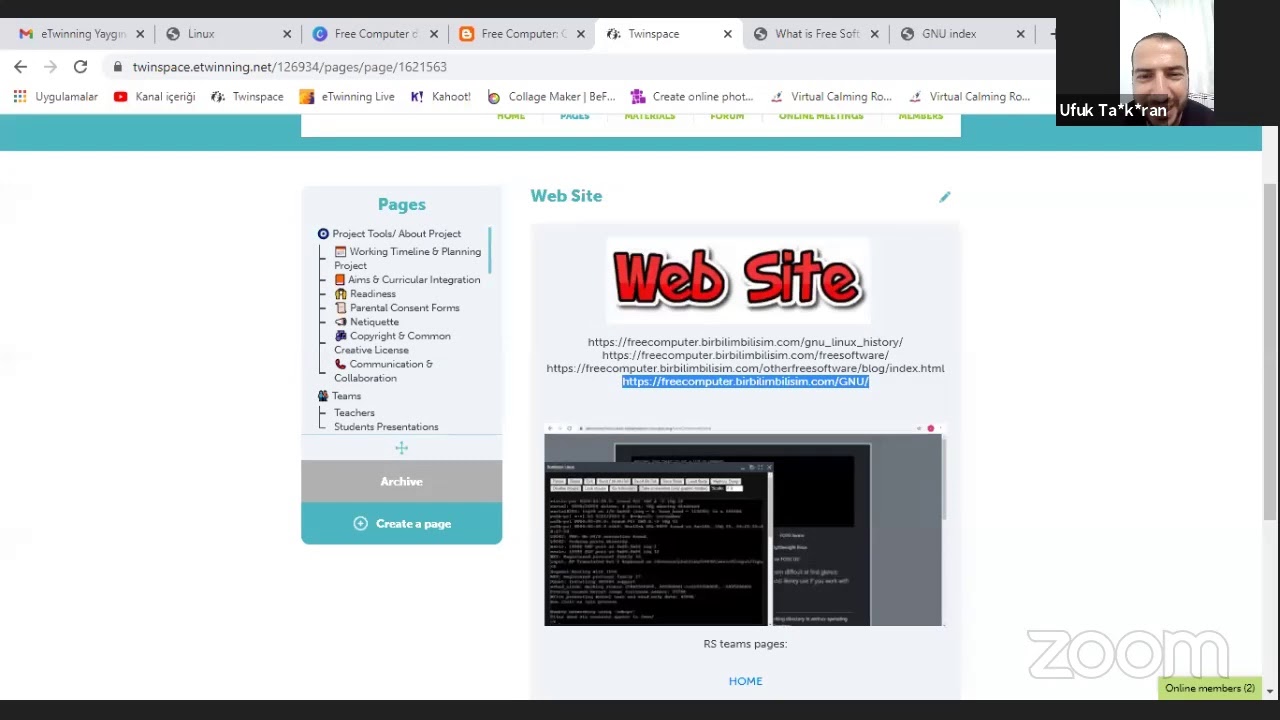Image resolution: width=1280 pixels, height=720 pixels.
Task: Open the MATERIALS navigation item
Action: click(x=650, y=117)
